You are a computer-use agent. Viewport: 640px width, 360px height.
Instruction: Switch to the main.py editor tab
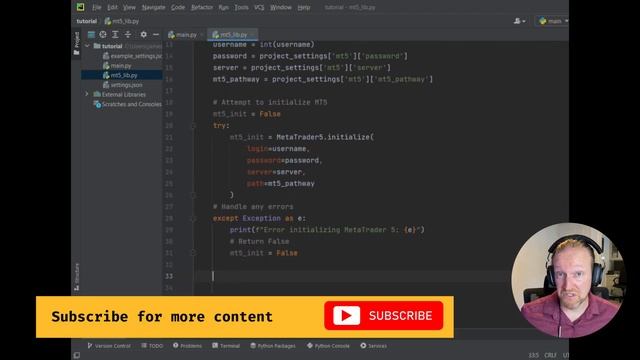185,35
